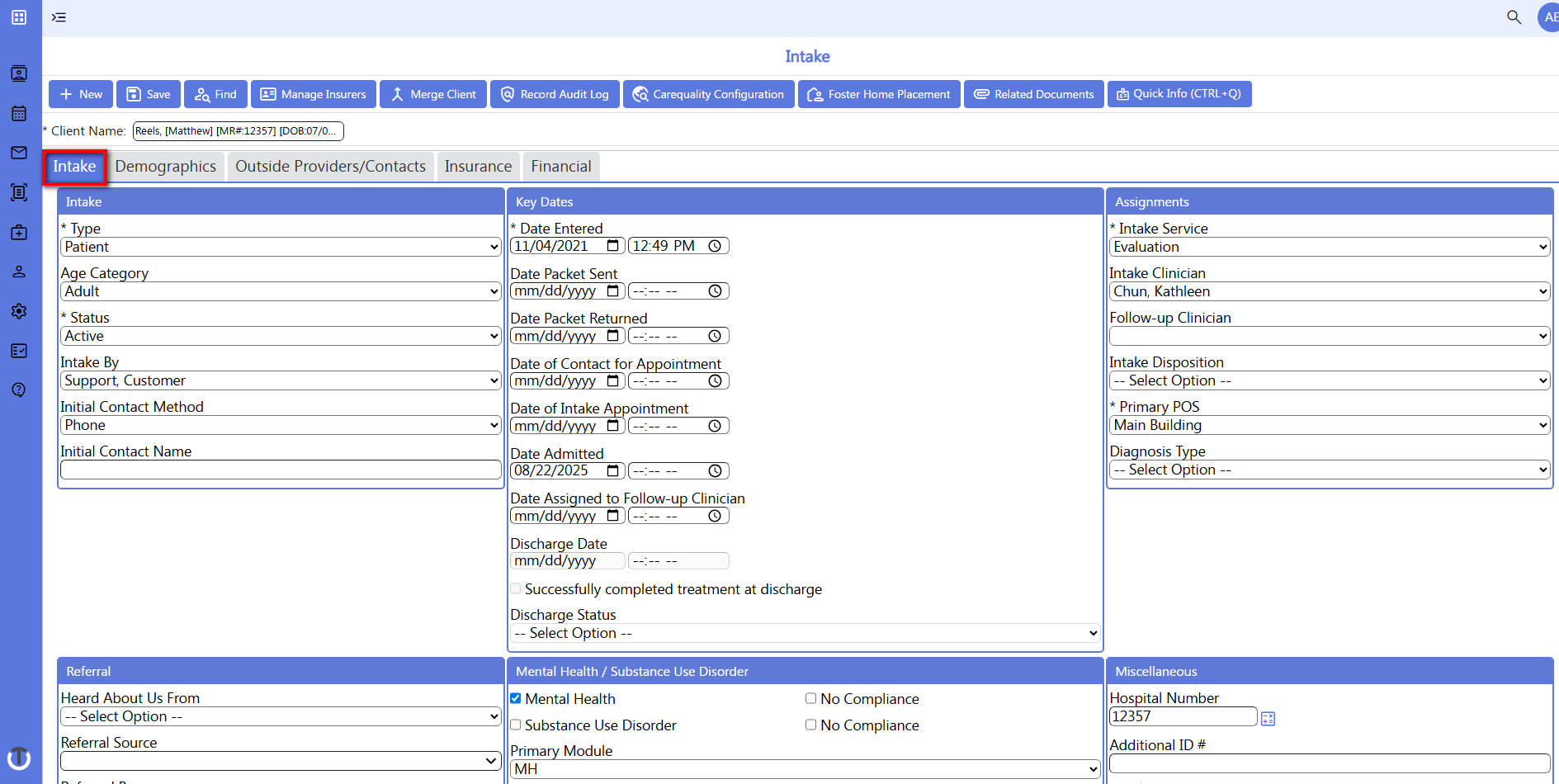
Task: Click the Merge Client button
Action: tap(432, 93)
